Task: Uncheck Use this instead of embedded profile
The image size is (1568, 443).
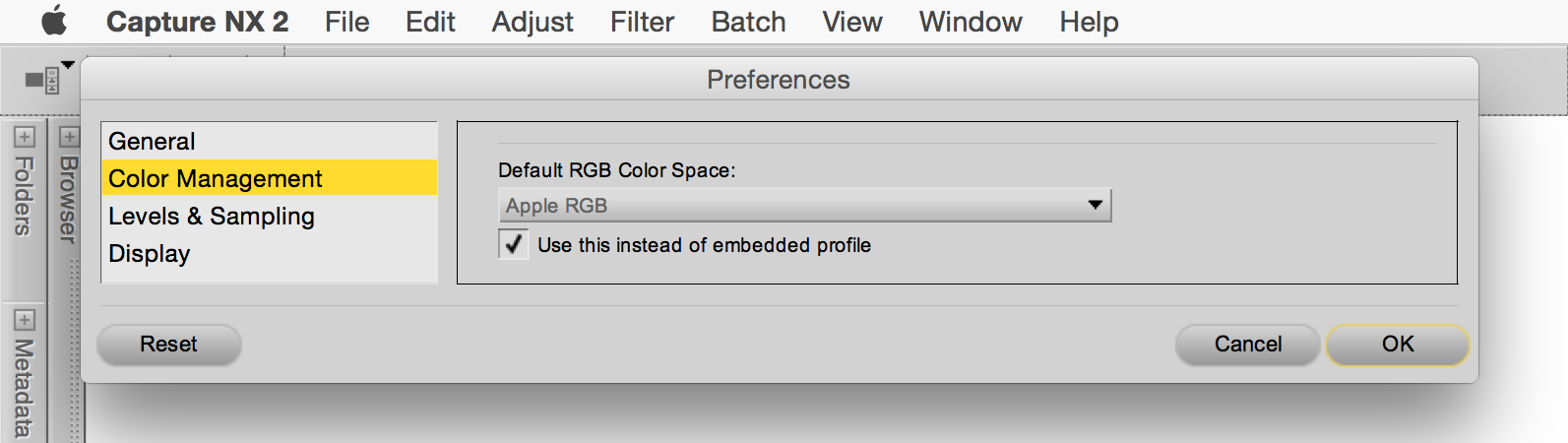Action: tap(514, 244)
